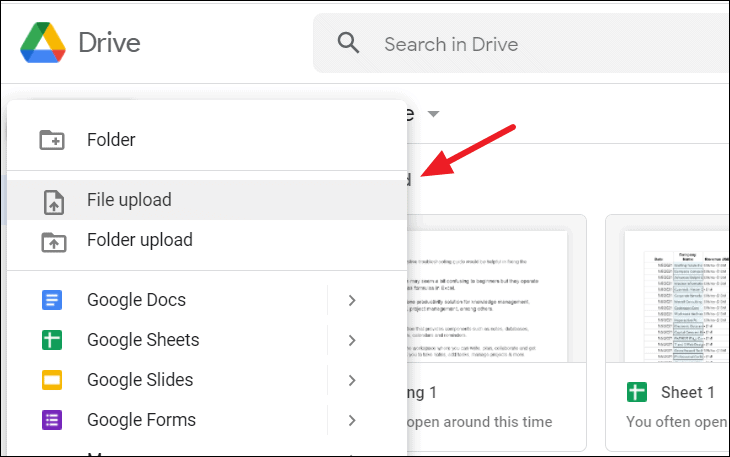Viewport: 730px width, 457px height.
Task: Open the document thumbnail preview
Action: point(487,296)
